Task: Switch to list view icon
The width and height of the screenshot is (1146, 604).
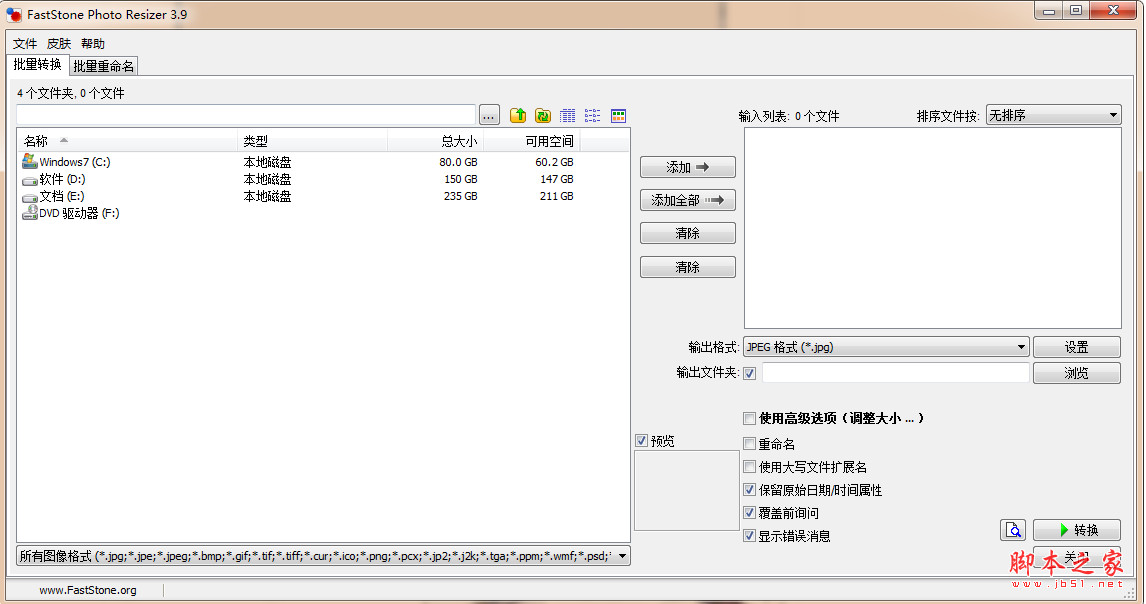Action: 593,116
